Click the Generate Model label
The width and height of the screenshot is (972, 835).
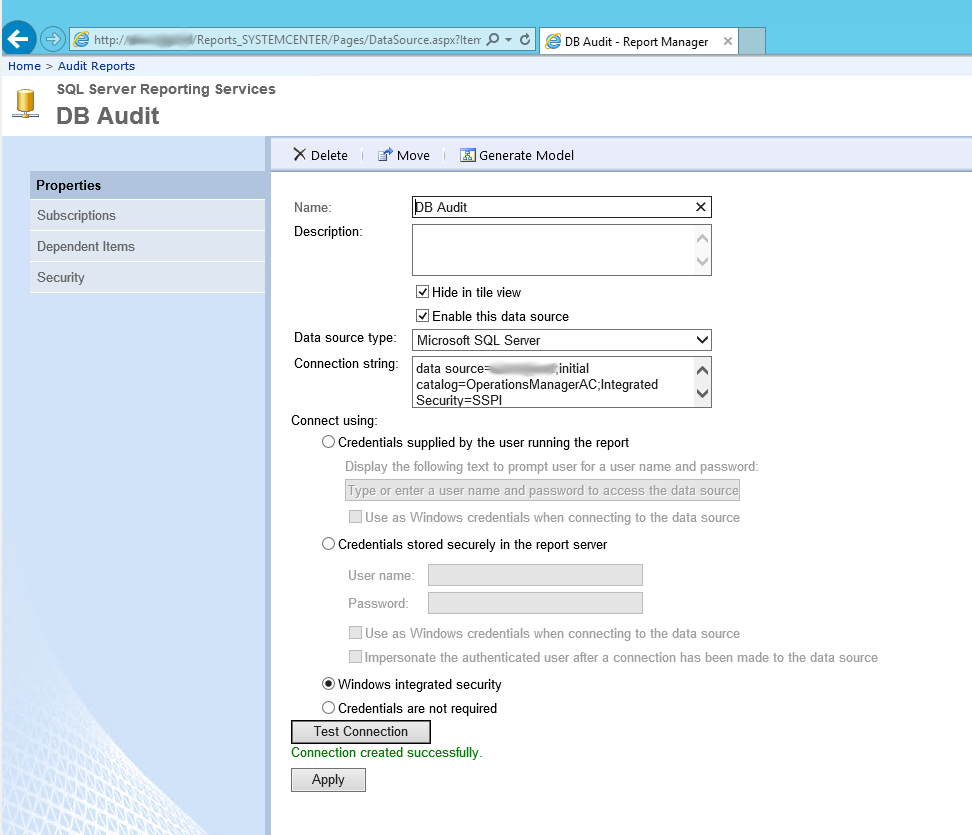tap(526, 155)
